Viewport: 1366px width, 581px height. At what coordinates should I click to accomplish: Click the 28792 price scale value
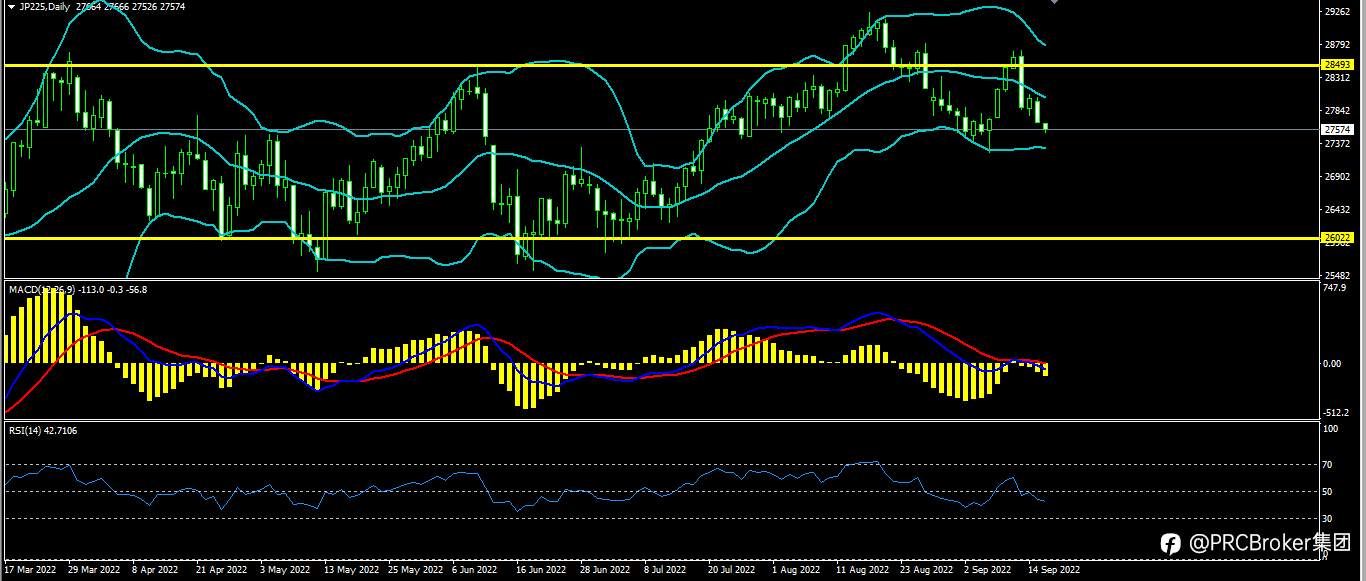click(1337, 45)
